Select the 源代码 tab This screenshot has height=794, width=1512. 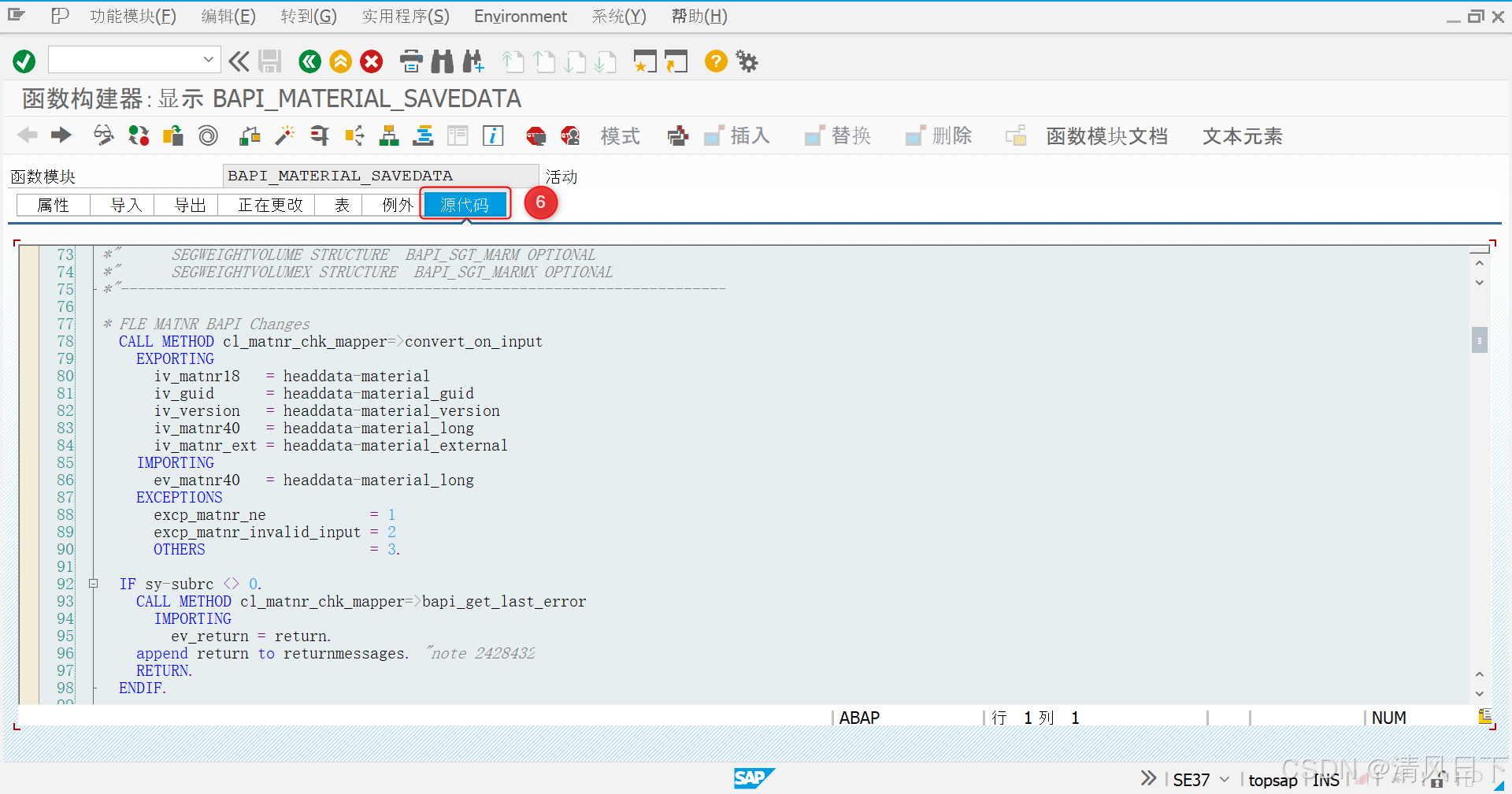(x=465, y=205)
